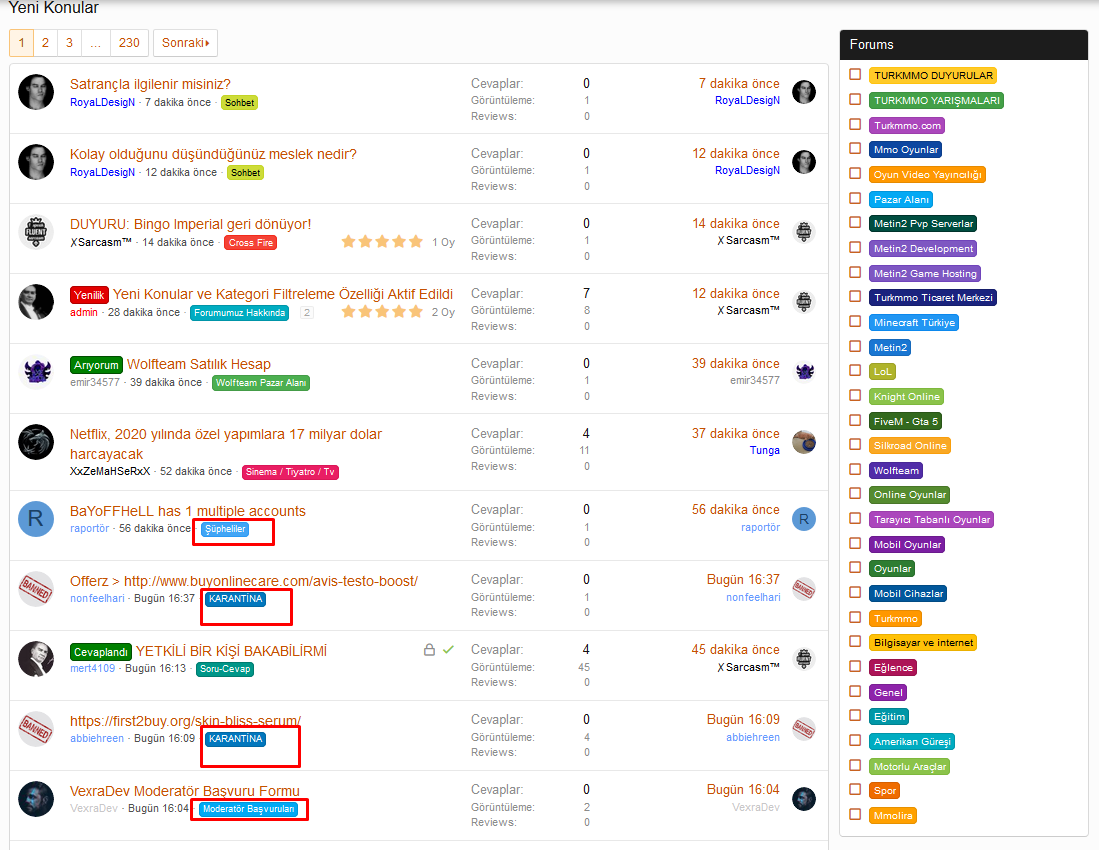1099x850 pixels.
Task: Click last-poster avatar in 7 dakika önce row
Action: point(804,92)
